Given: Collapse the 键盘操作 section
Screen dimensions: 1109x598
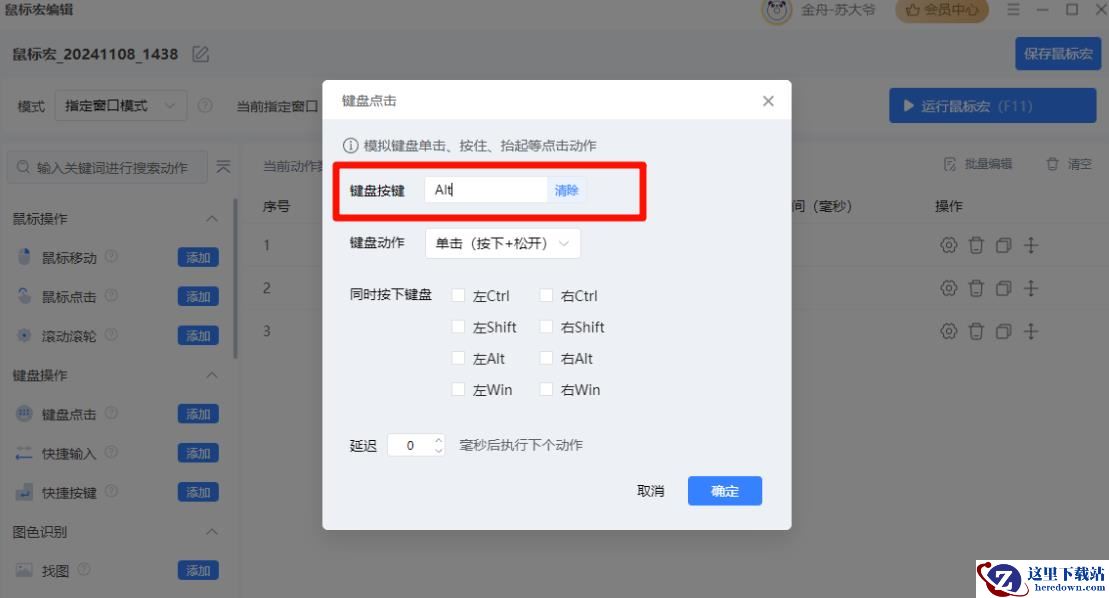Looking at the screenshot, I should click(x=211, y=375).
